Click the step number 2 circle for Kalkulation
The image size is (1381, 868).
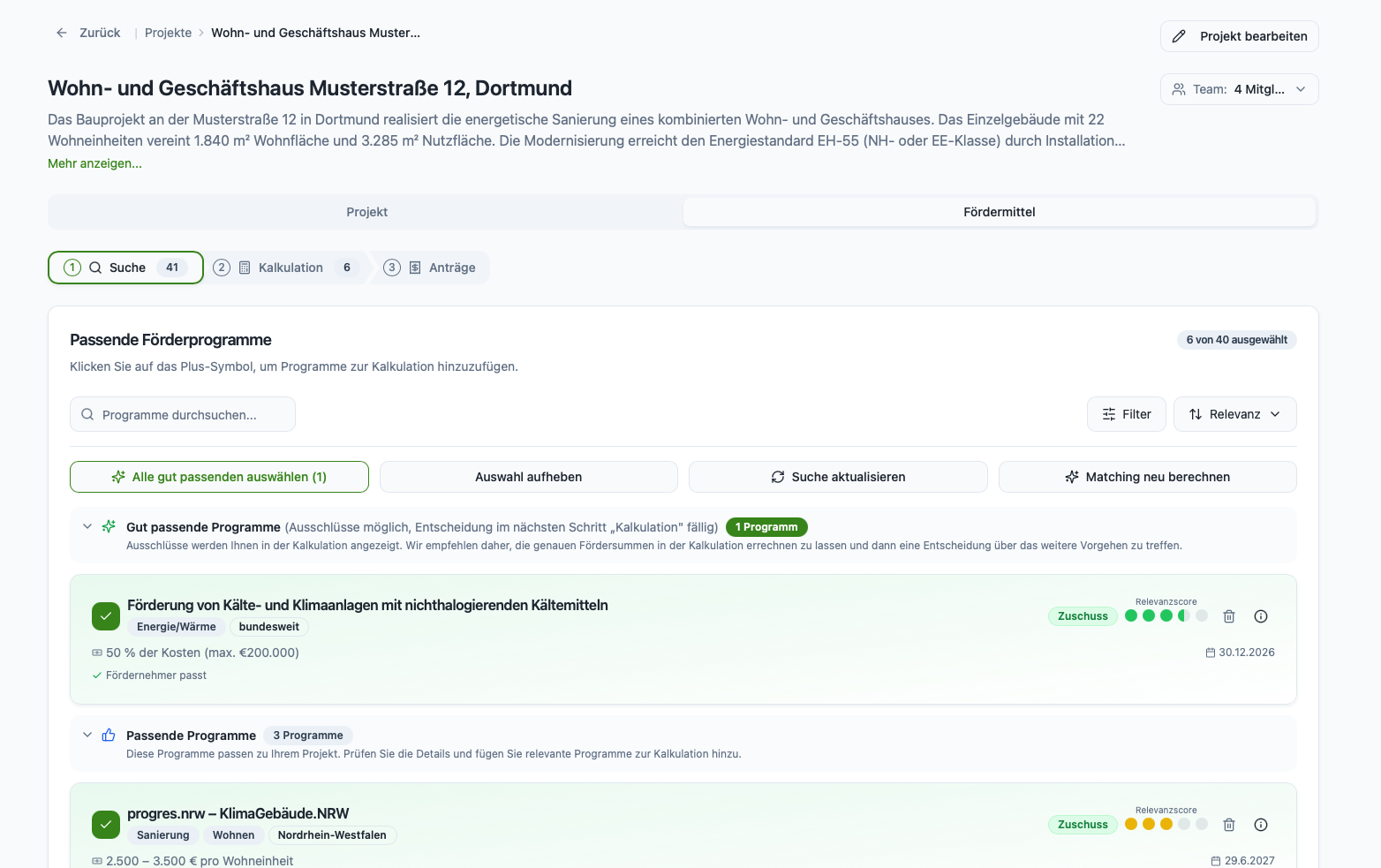[x=222, y=268]
